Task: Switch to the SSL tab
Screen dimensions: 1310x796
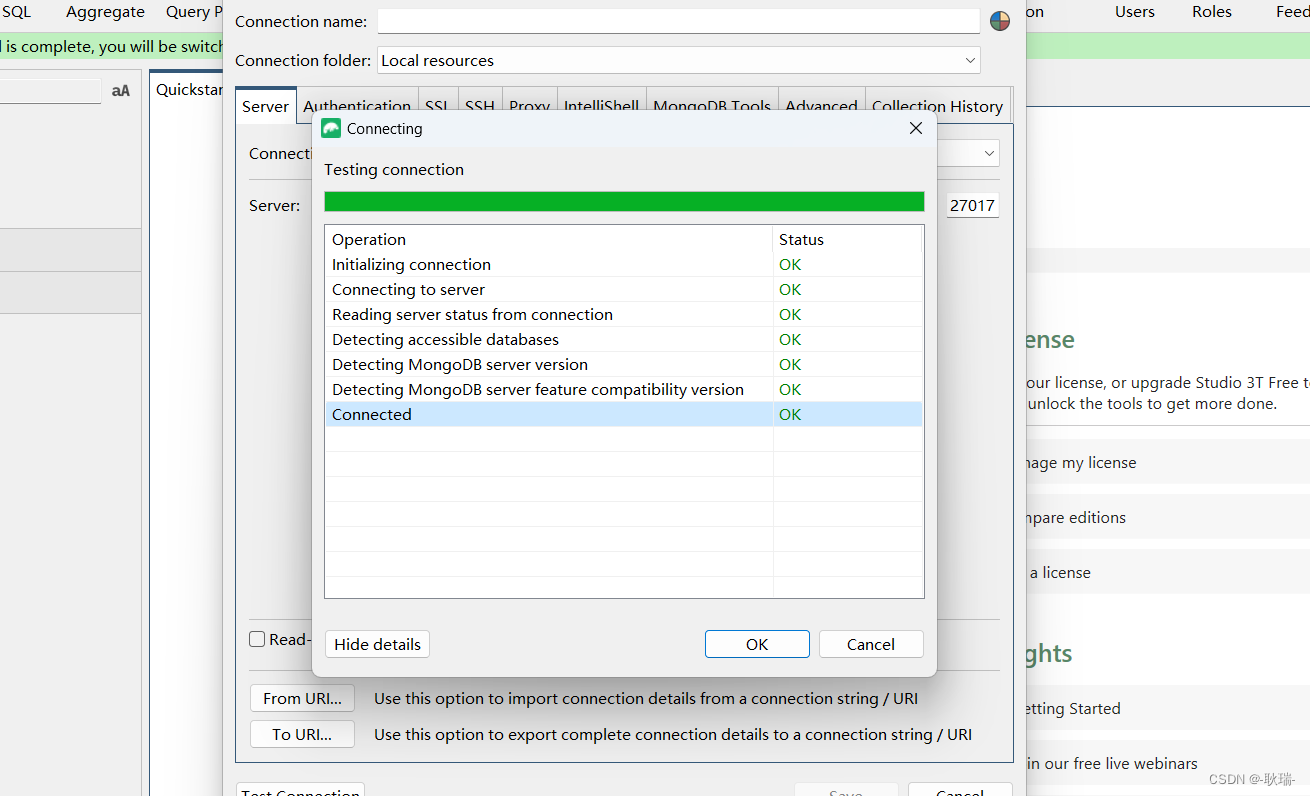Action: point(437,106)
